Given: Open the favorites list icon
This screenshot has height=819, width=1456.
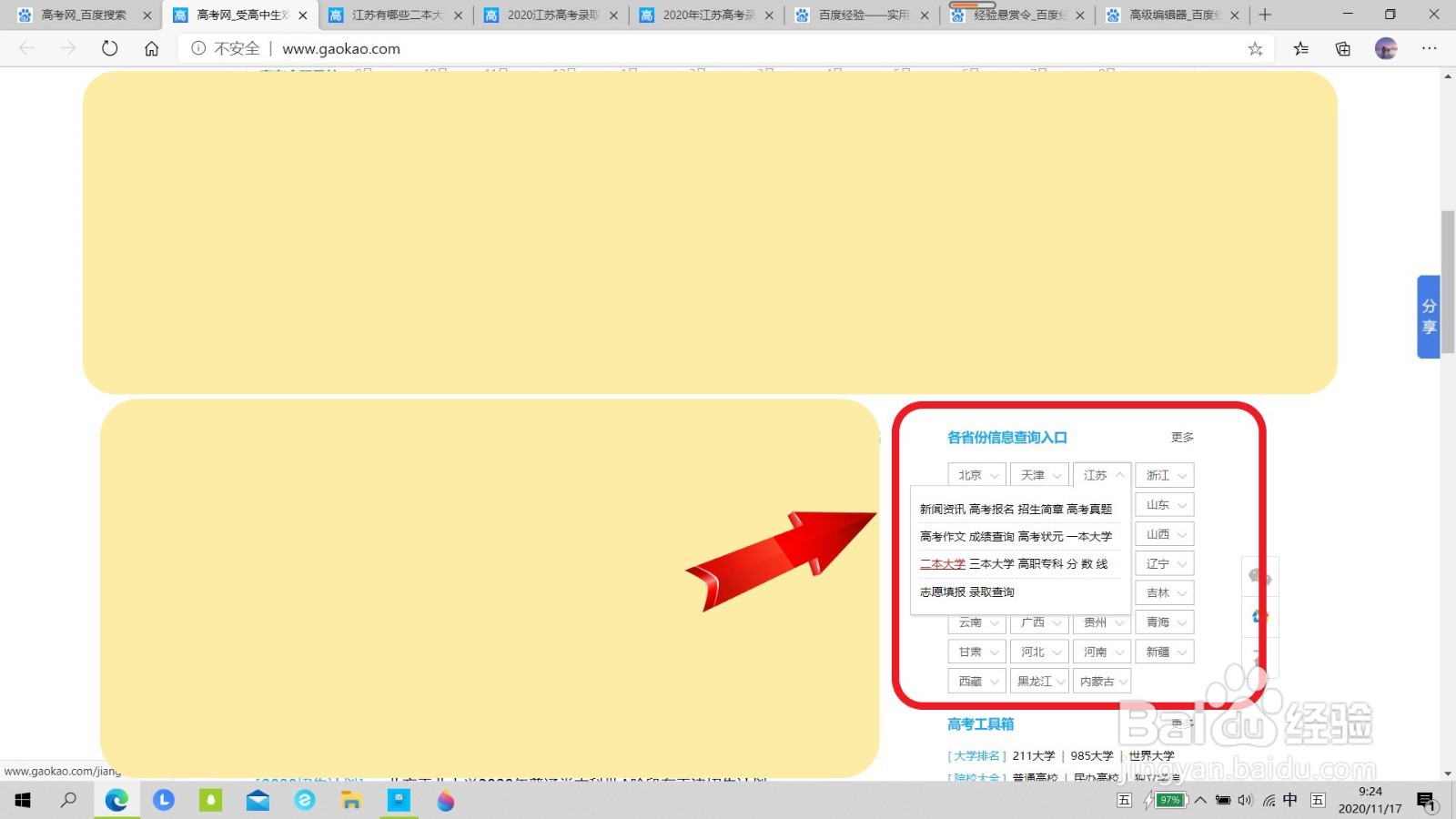Looking at the screenshot, I should [1301, 48].
